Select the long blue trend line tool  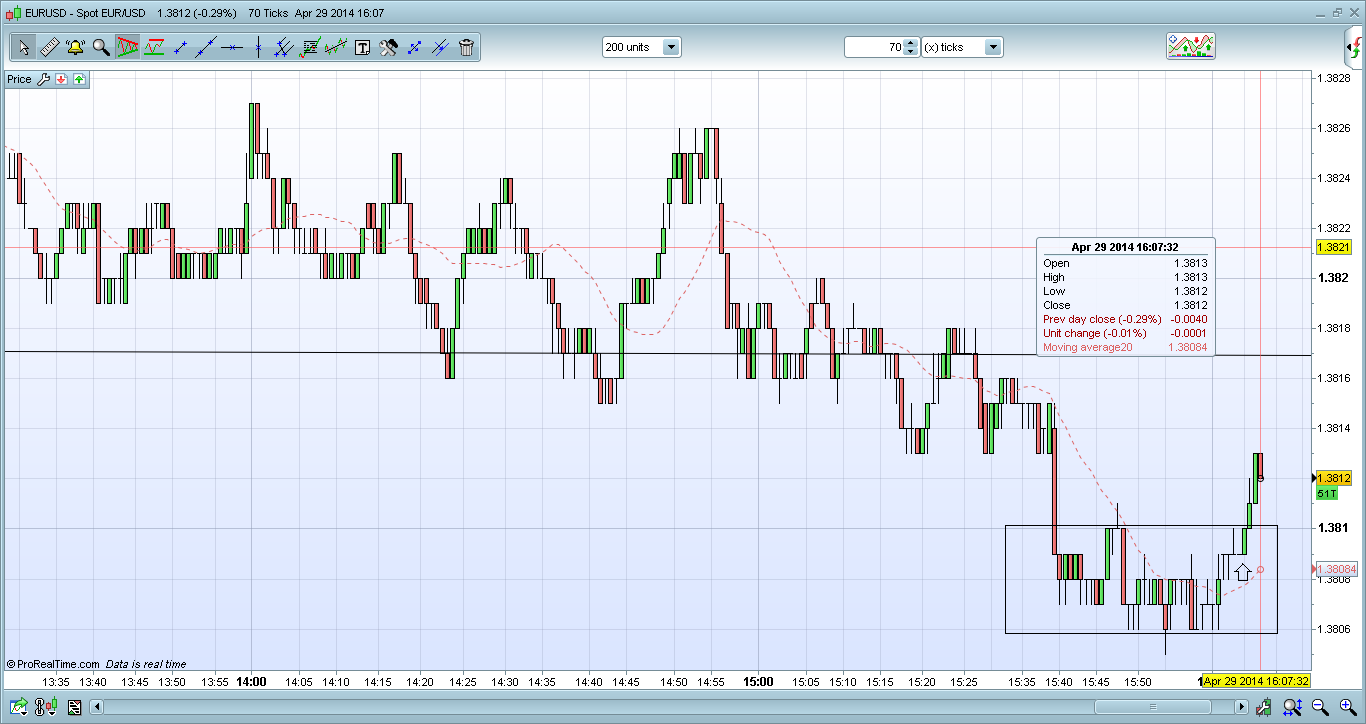pos(206,47)
